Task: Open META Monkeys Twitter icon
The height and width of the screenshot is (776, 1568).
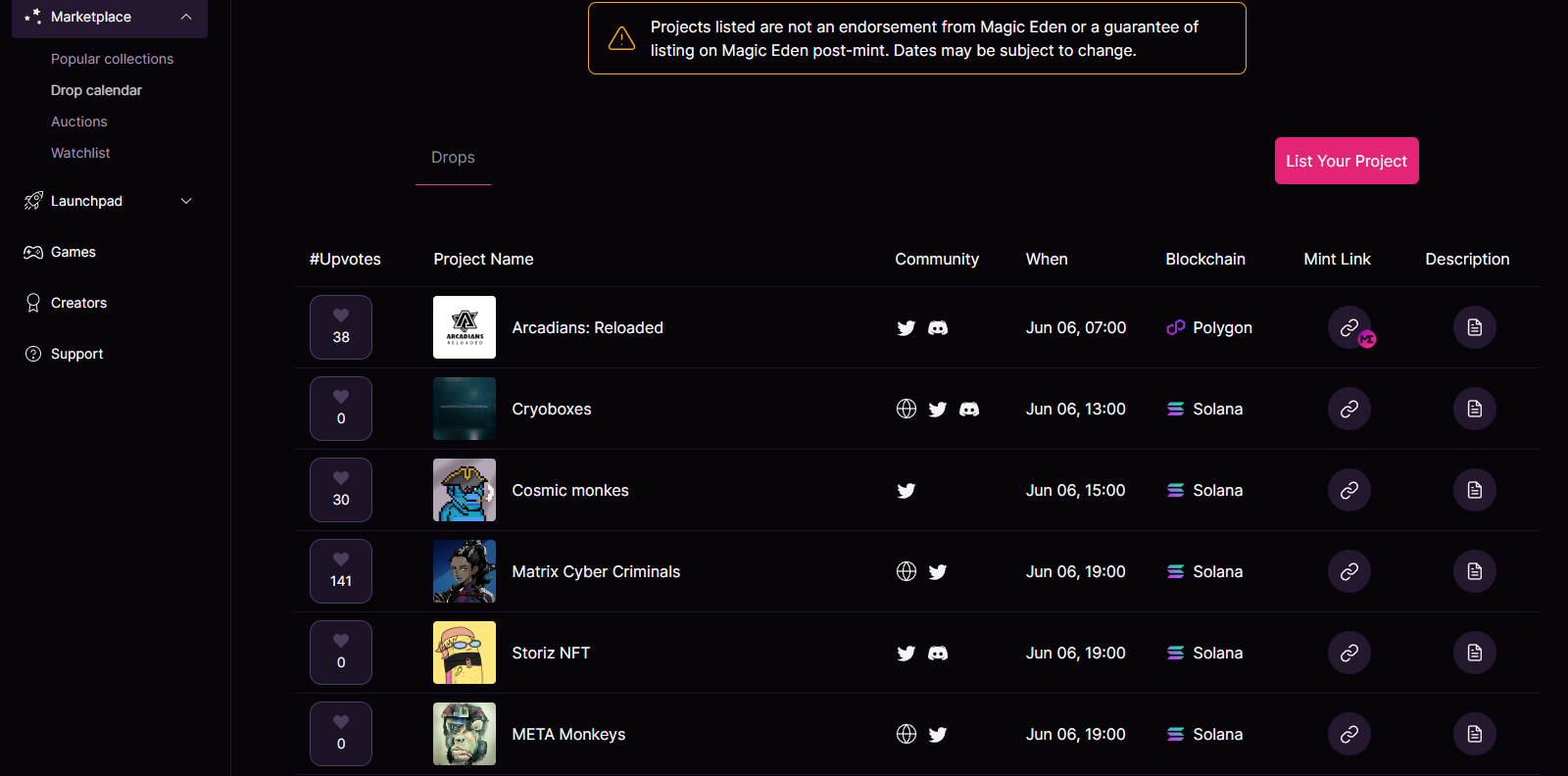Action: 937,735
